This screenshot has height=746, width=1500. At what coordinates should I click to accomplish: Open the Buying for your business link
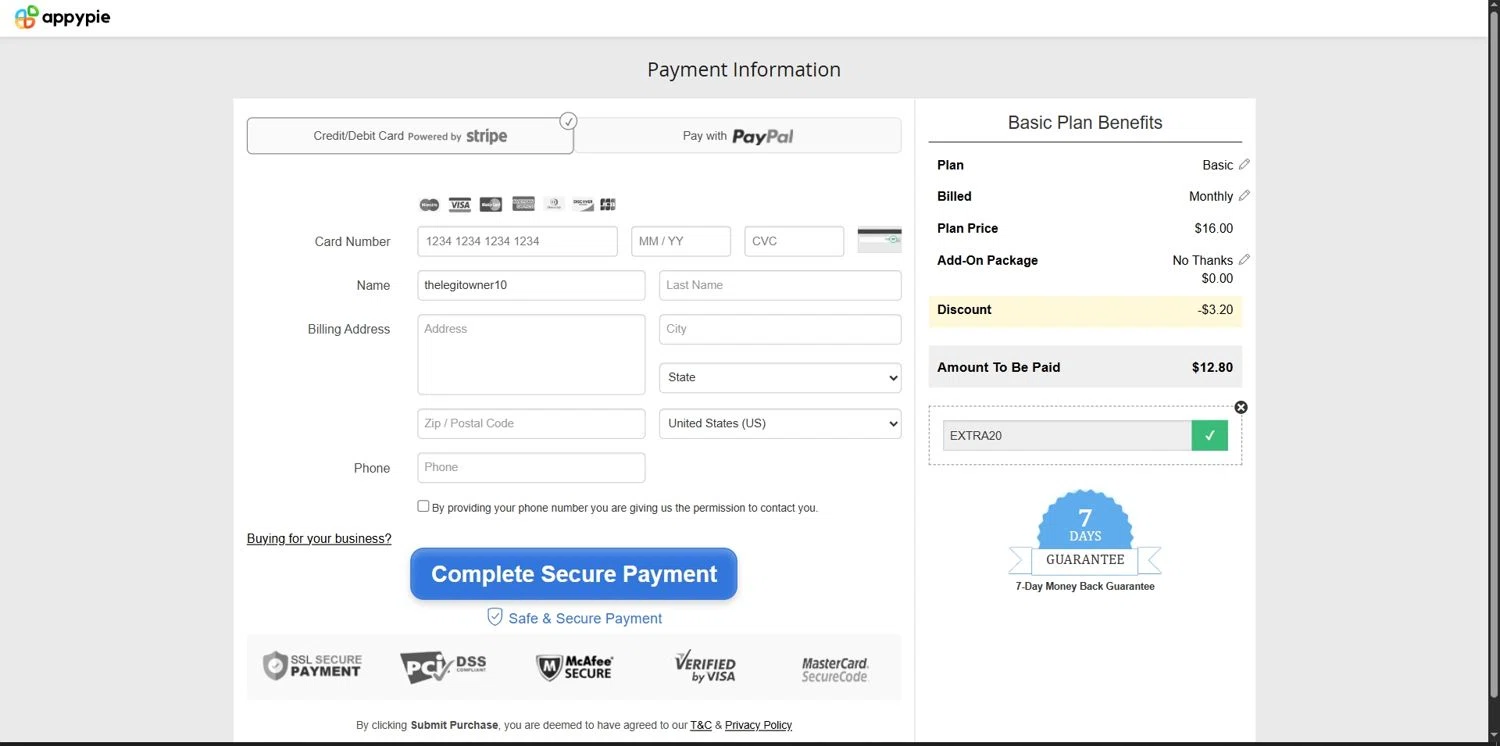319,538
